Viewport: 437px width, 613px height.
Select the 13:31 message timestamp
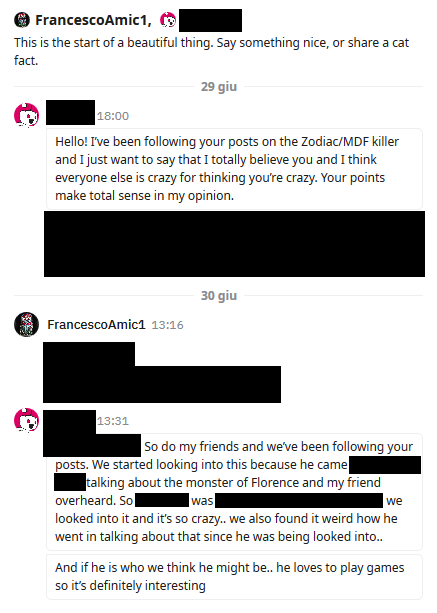(113, 421)
